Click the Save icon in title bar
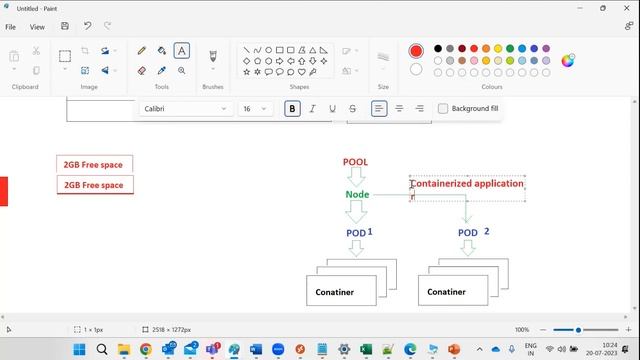 point(64,26)
